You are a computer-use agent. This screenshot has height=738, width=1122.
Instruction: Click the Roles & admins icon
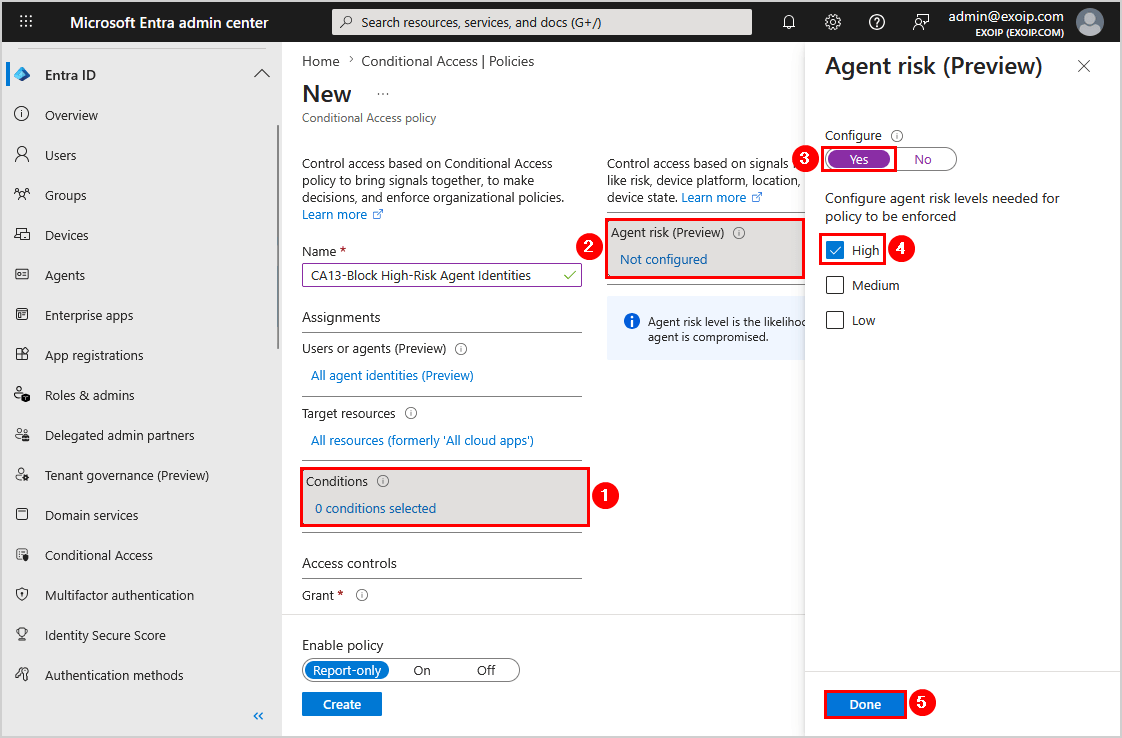point(22,395)
